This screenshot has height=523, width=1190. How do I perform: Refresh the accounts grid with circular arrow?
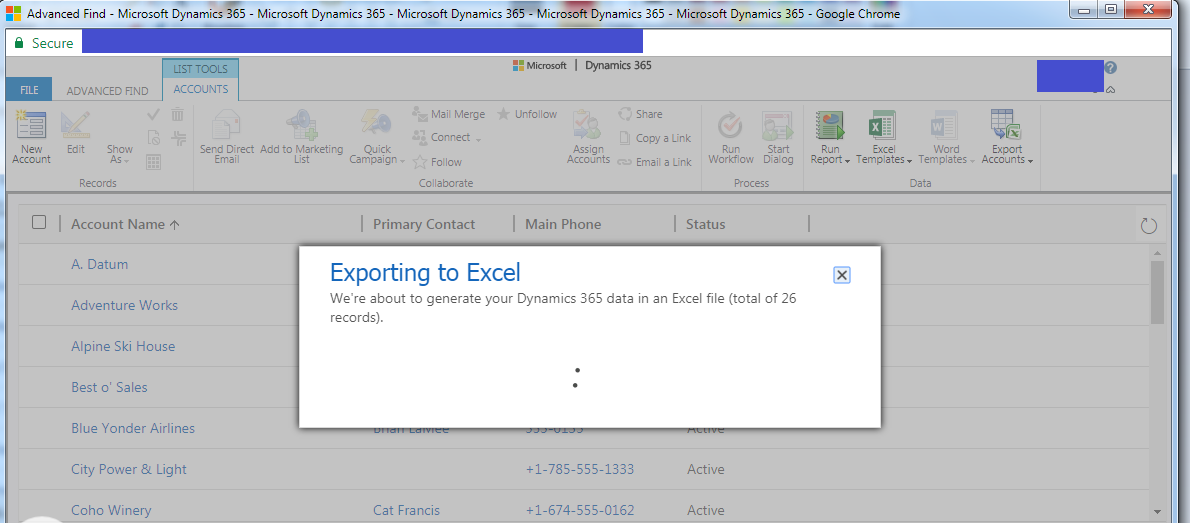pyautogui.click(x=1149, y=225)
